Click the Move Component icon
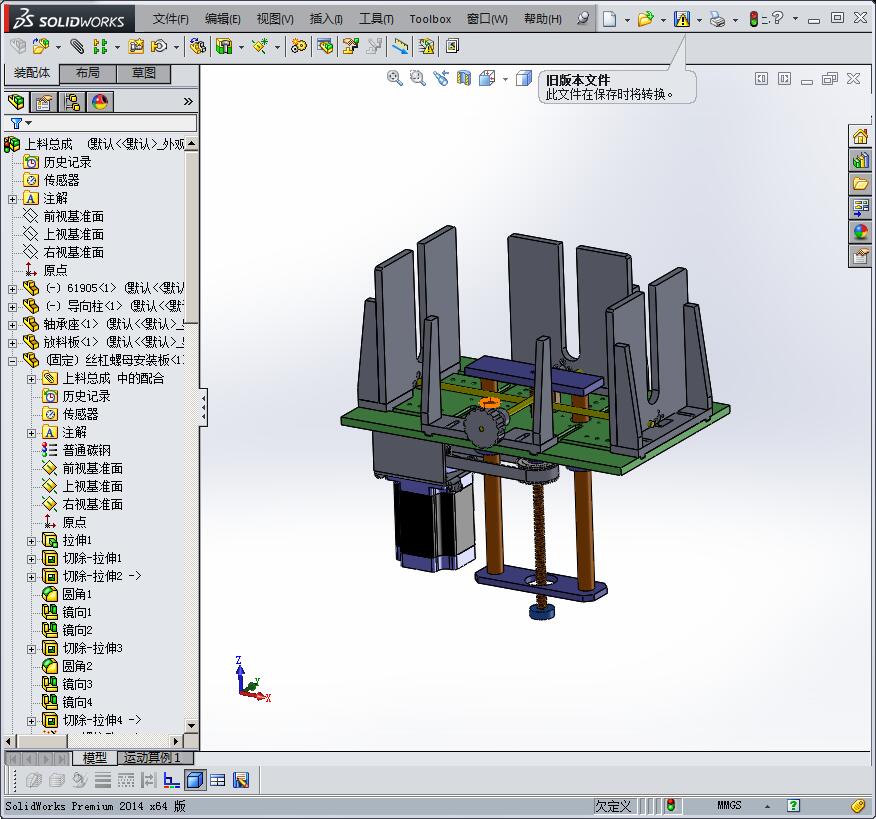876x819 pixels. (159, 46)
